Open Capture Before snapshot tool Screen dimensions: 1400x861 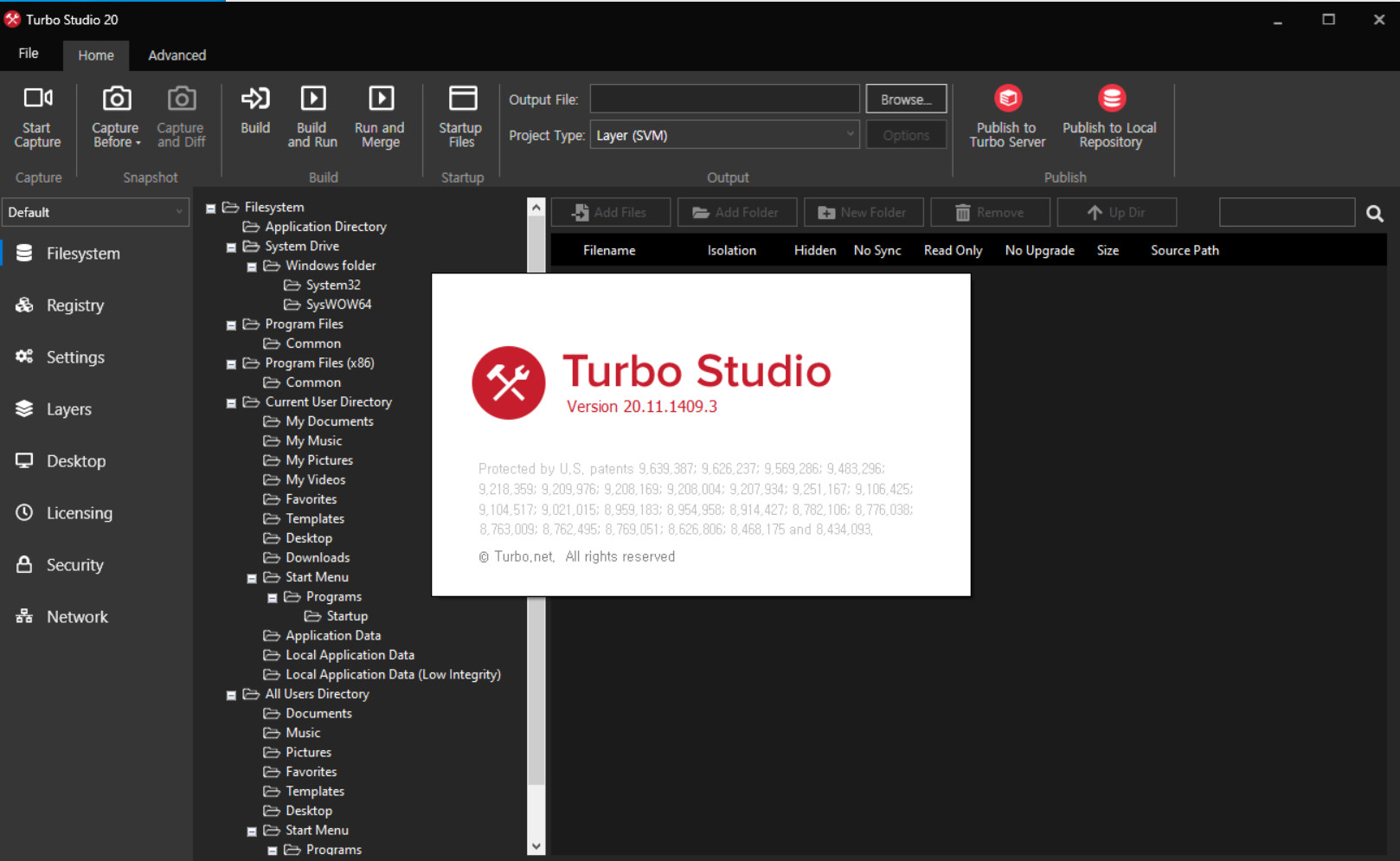point(116,117)
